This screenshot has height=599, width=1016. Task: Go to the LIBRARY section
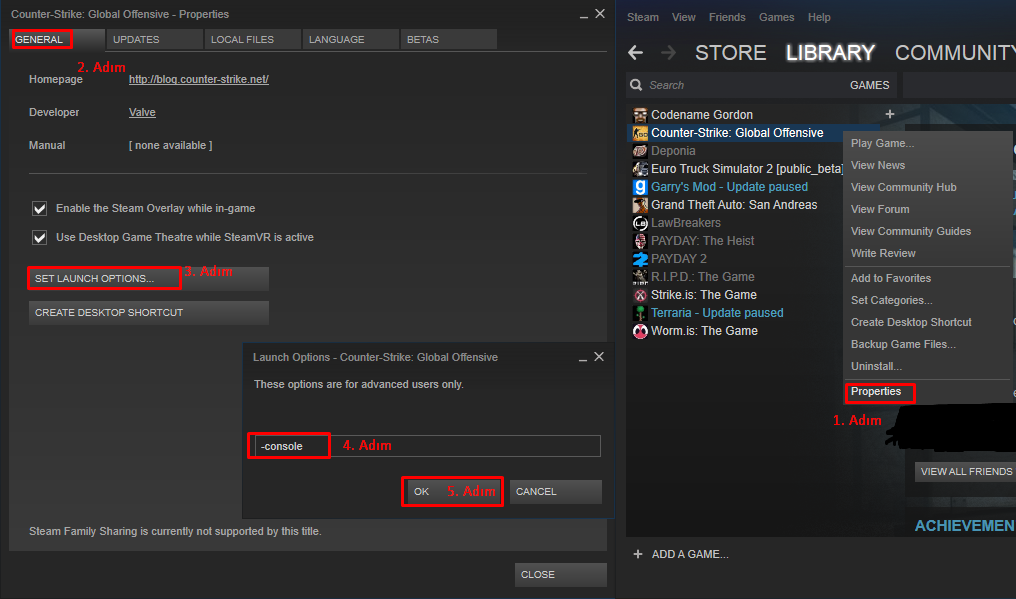click(830, 53)
